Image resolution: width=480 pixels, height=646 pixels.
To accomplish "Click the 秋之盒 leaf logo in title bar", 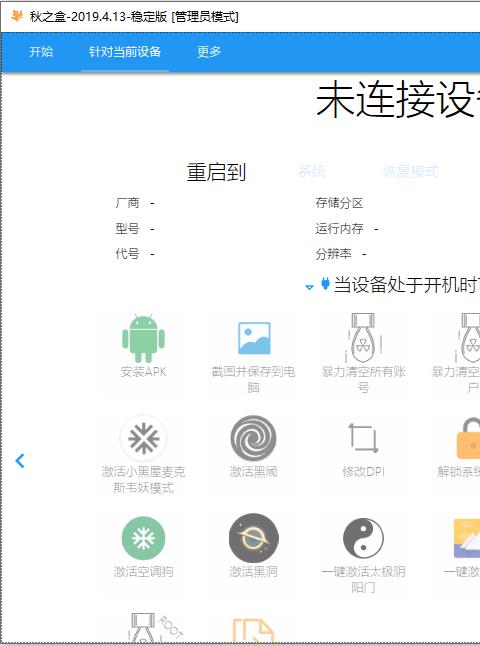I will pos(17,16).
